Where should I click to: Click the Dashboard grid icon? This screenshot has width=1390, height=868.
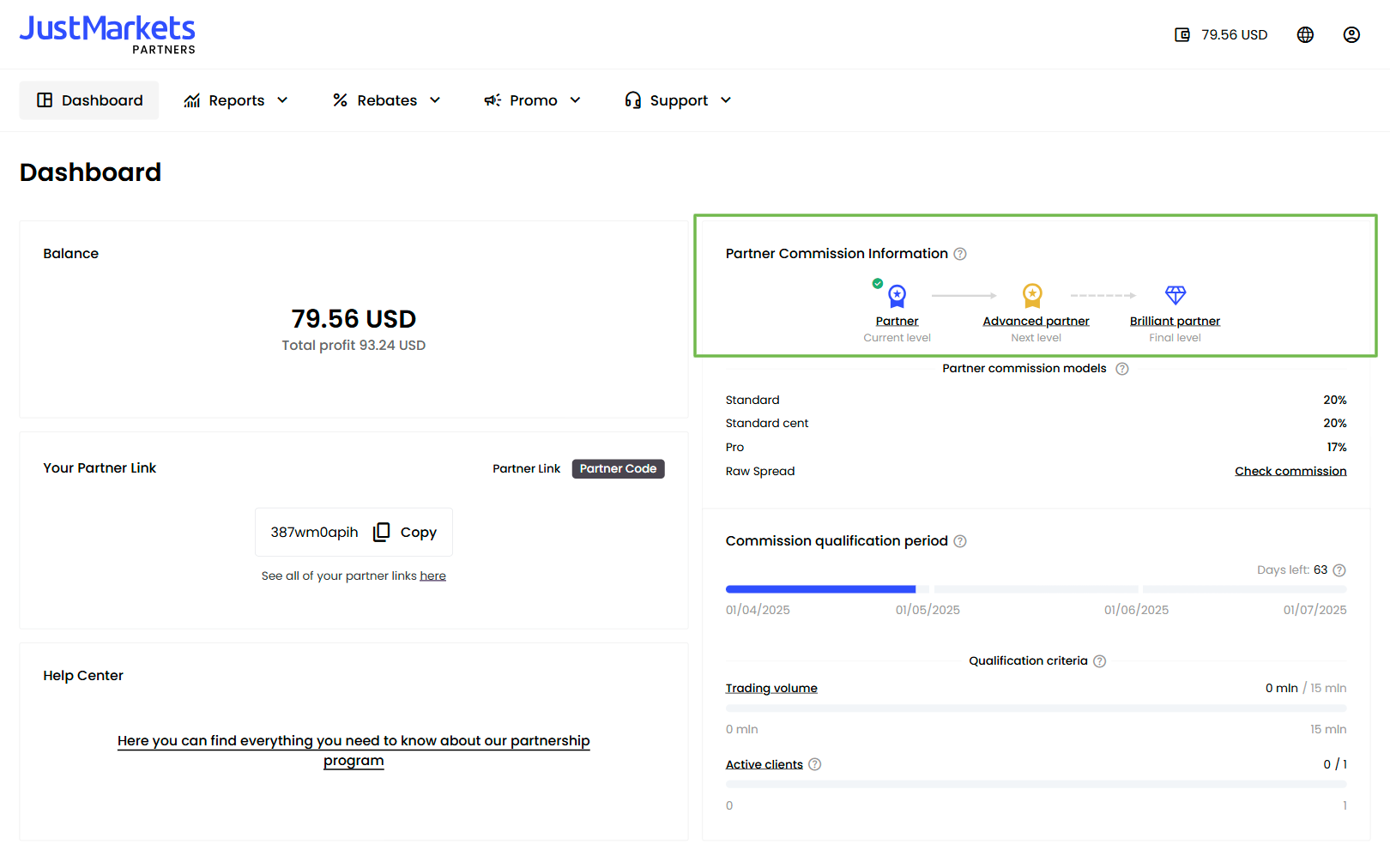45,100
